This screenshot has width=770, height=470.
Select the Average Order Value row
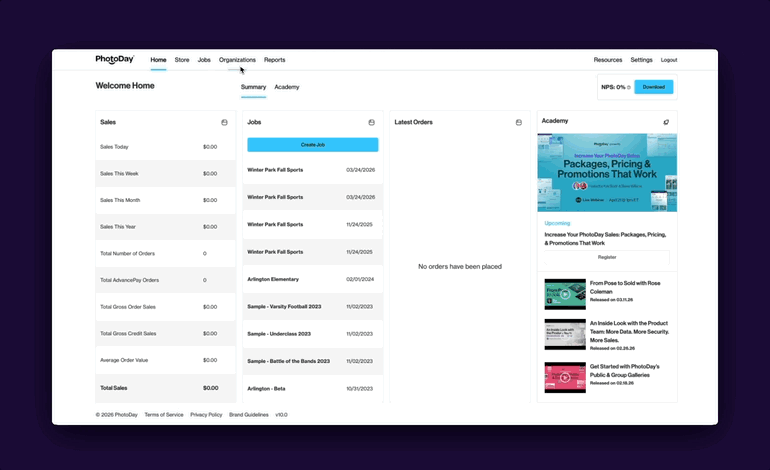pos(165,360)
